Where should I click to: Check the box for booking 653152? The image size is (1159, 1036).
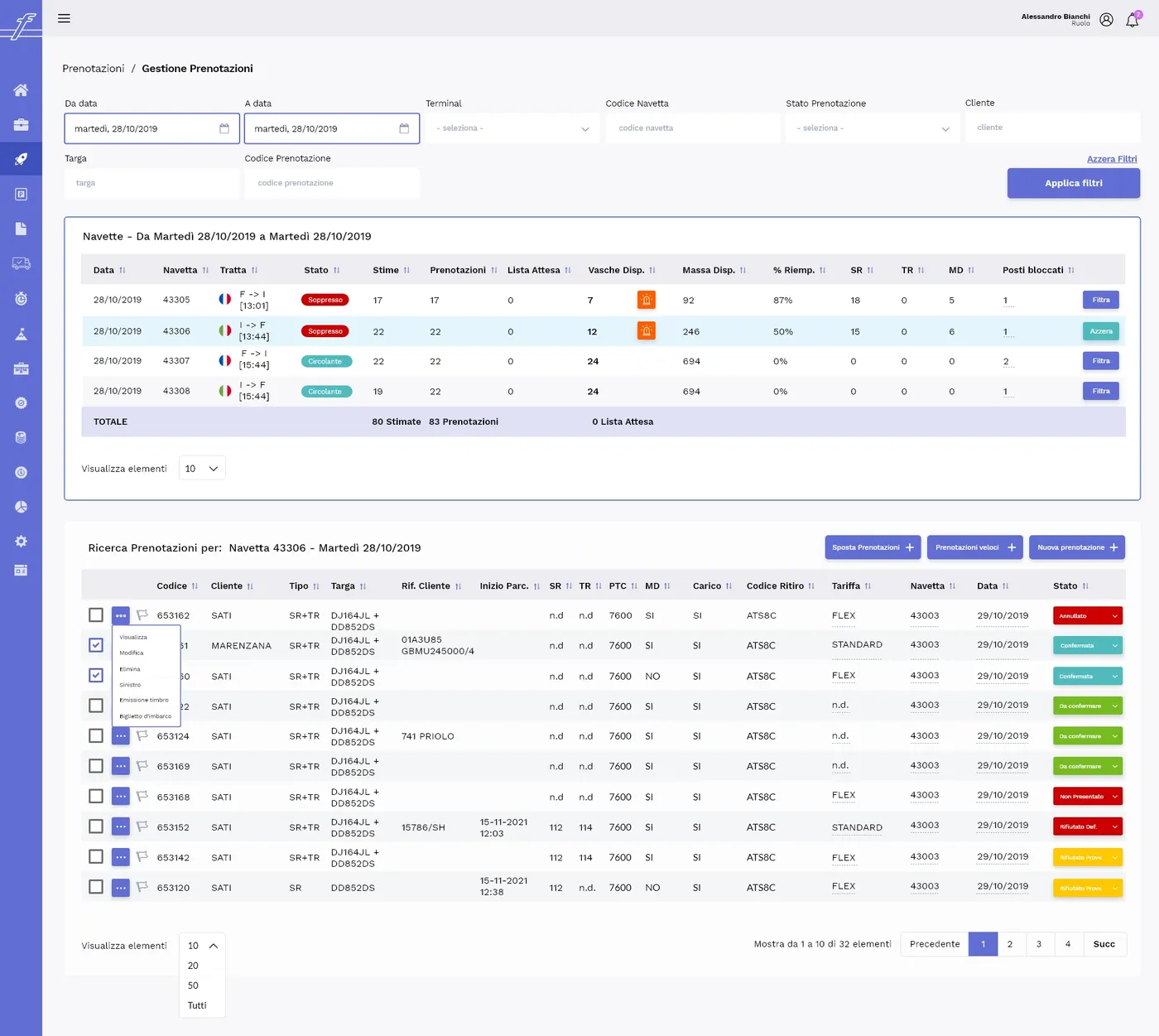click(x=96, y=826)
